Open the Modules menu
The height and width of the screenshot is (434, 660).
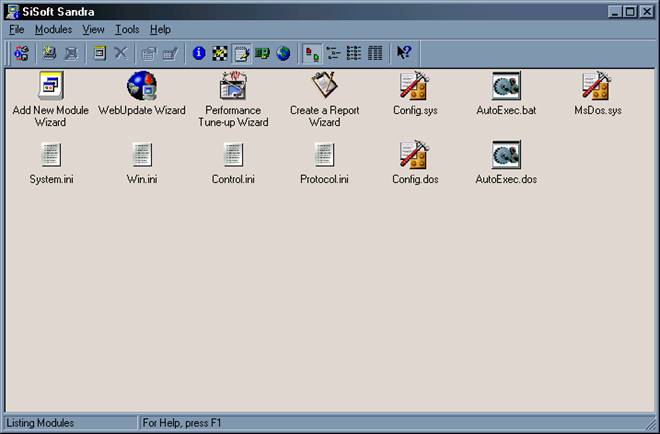(53, 29)
